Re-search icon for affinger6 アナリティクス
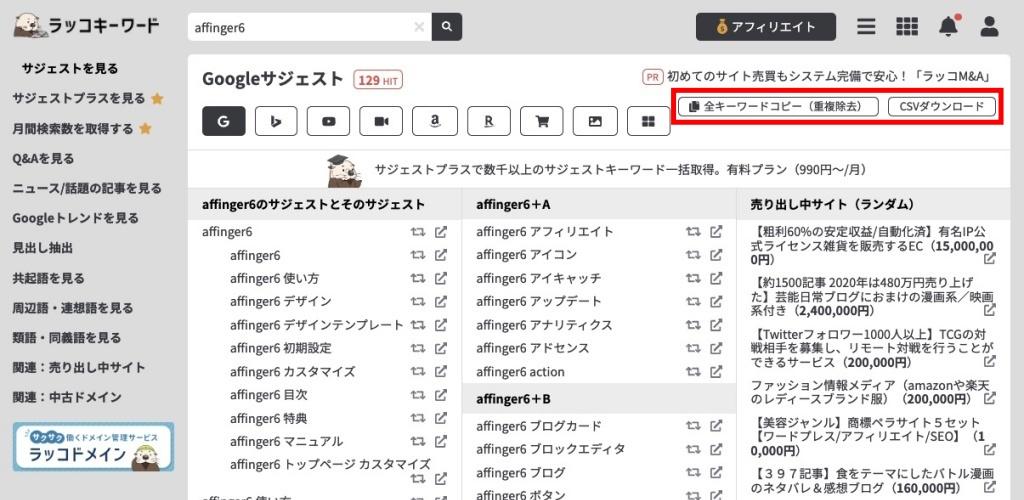 point(693,324)
